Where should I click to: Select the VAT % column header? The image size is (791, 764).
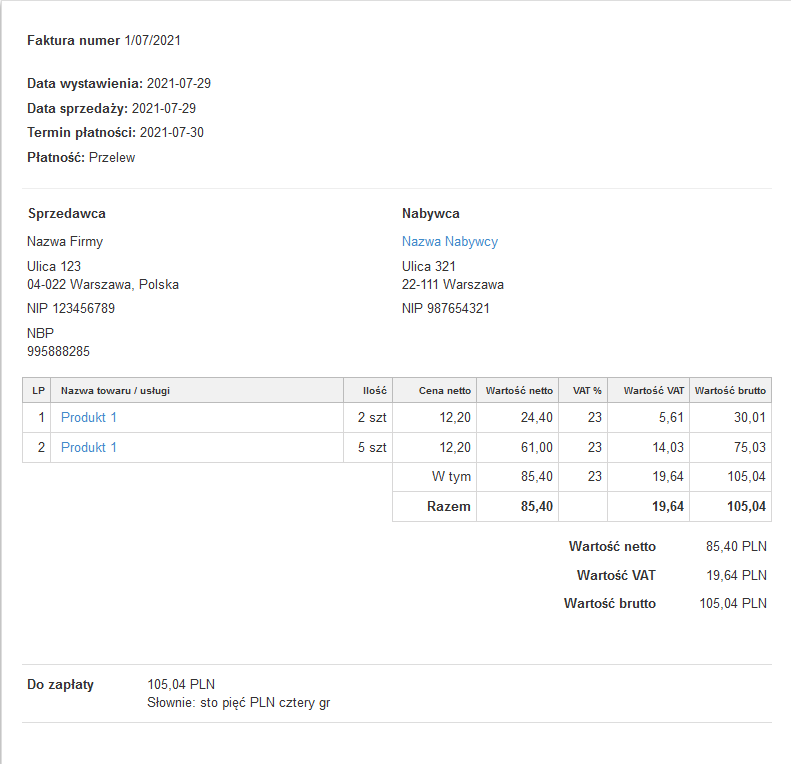[x=586, y=391]
